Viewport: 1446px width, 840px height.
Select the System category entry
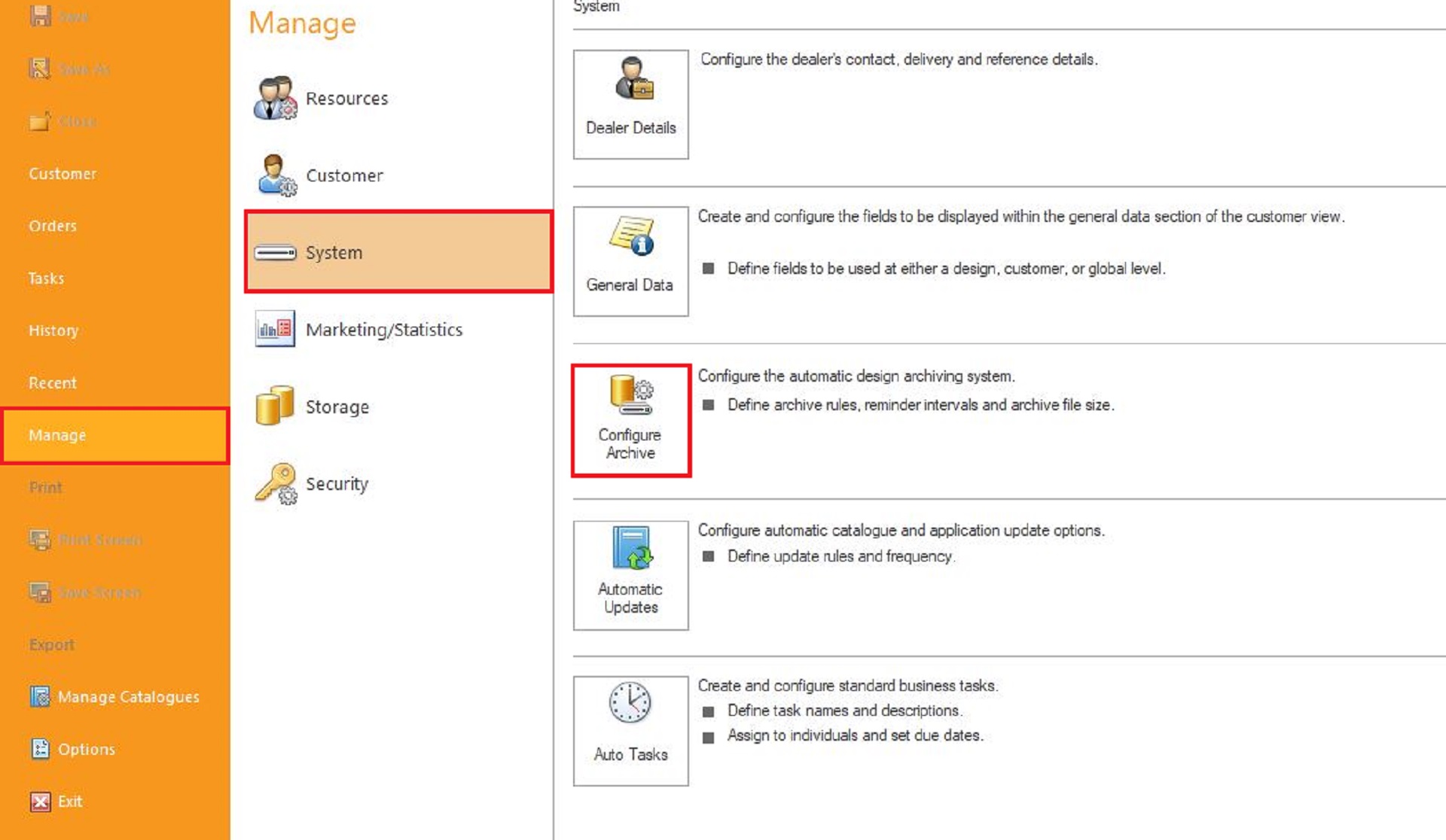[x=399, y=252]
